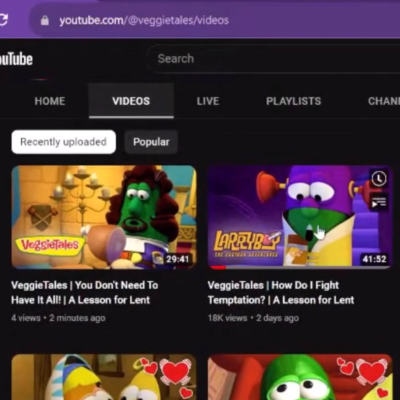The width and height of the screenshot is (400, 400).
Task: Open the 'How Do I Fight Temptation?' title
Action: [x=281, y=293]
